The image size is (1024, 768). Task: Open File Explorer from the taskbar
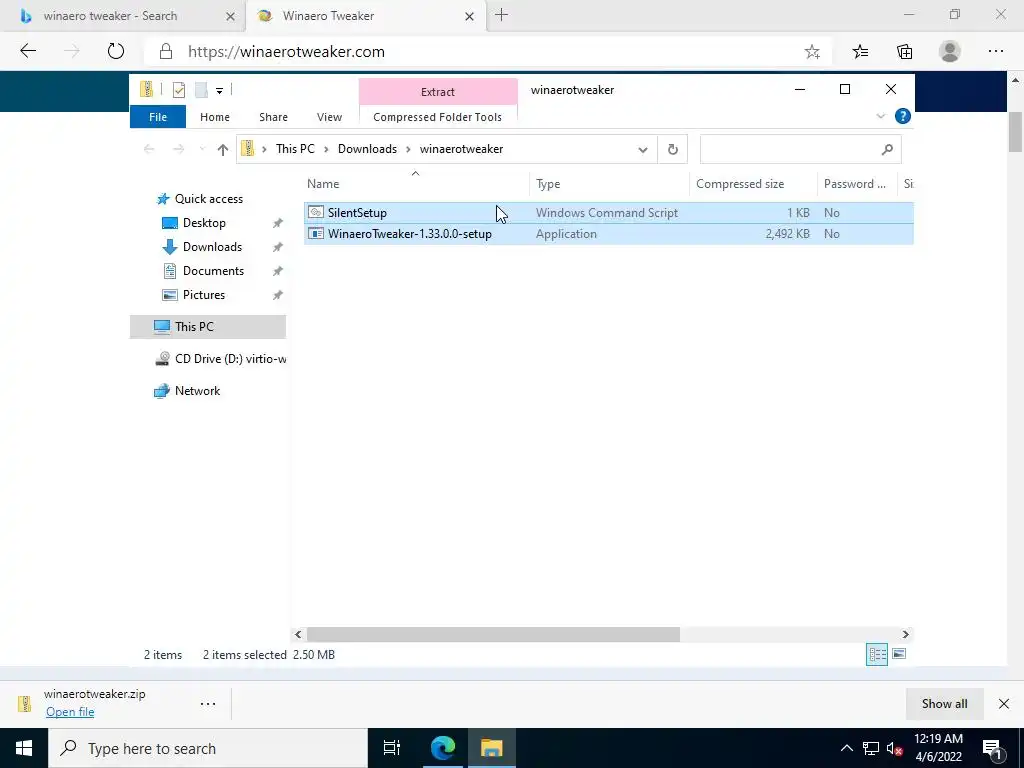coord(492,748)
